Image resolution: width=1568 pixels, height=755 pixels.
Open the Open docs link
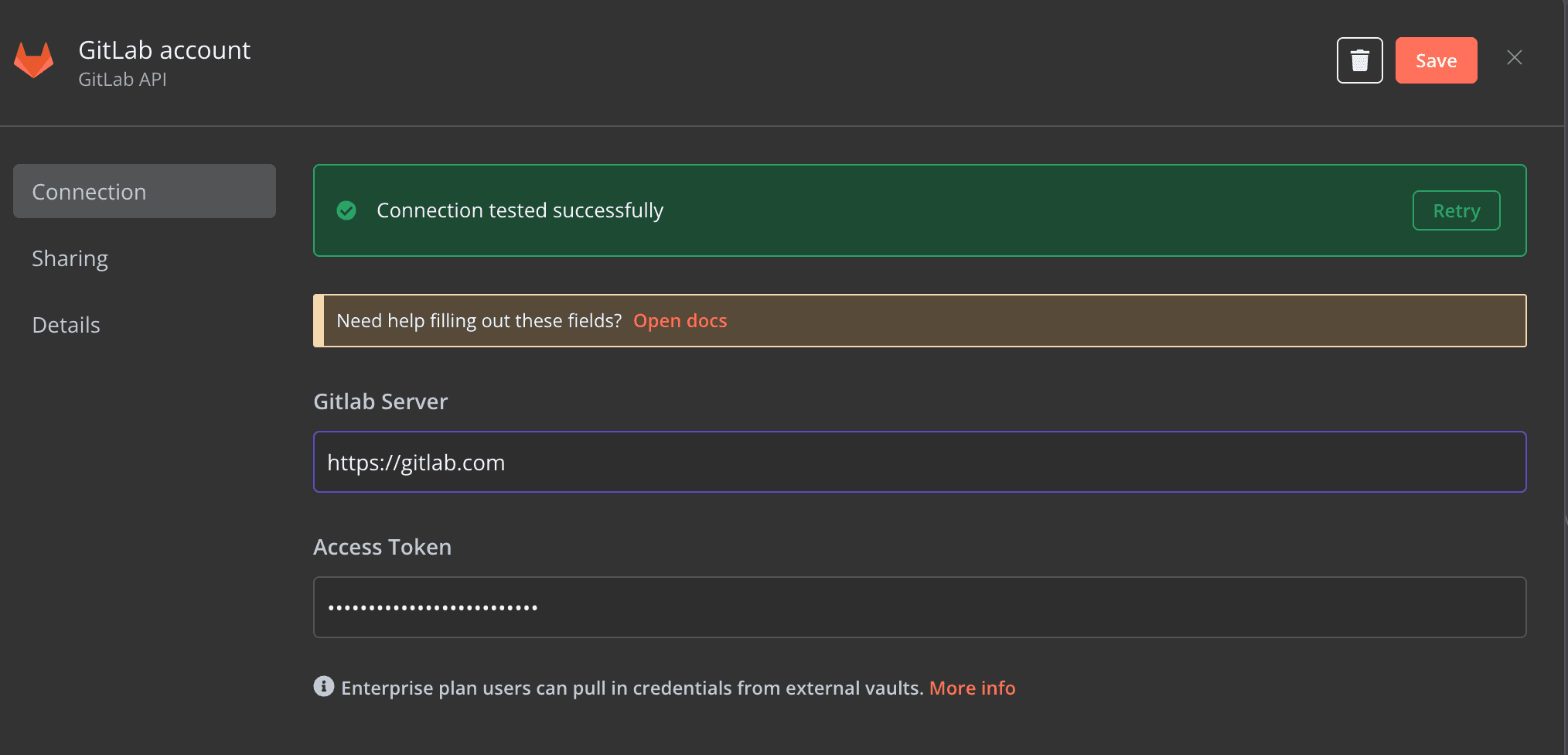pos(680,320)
